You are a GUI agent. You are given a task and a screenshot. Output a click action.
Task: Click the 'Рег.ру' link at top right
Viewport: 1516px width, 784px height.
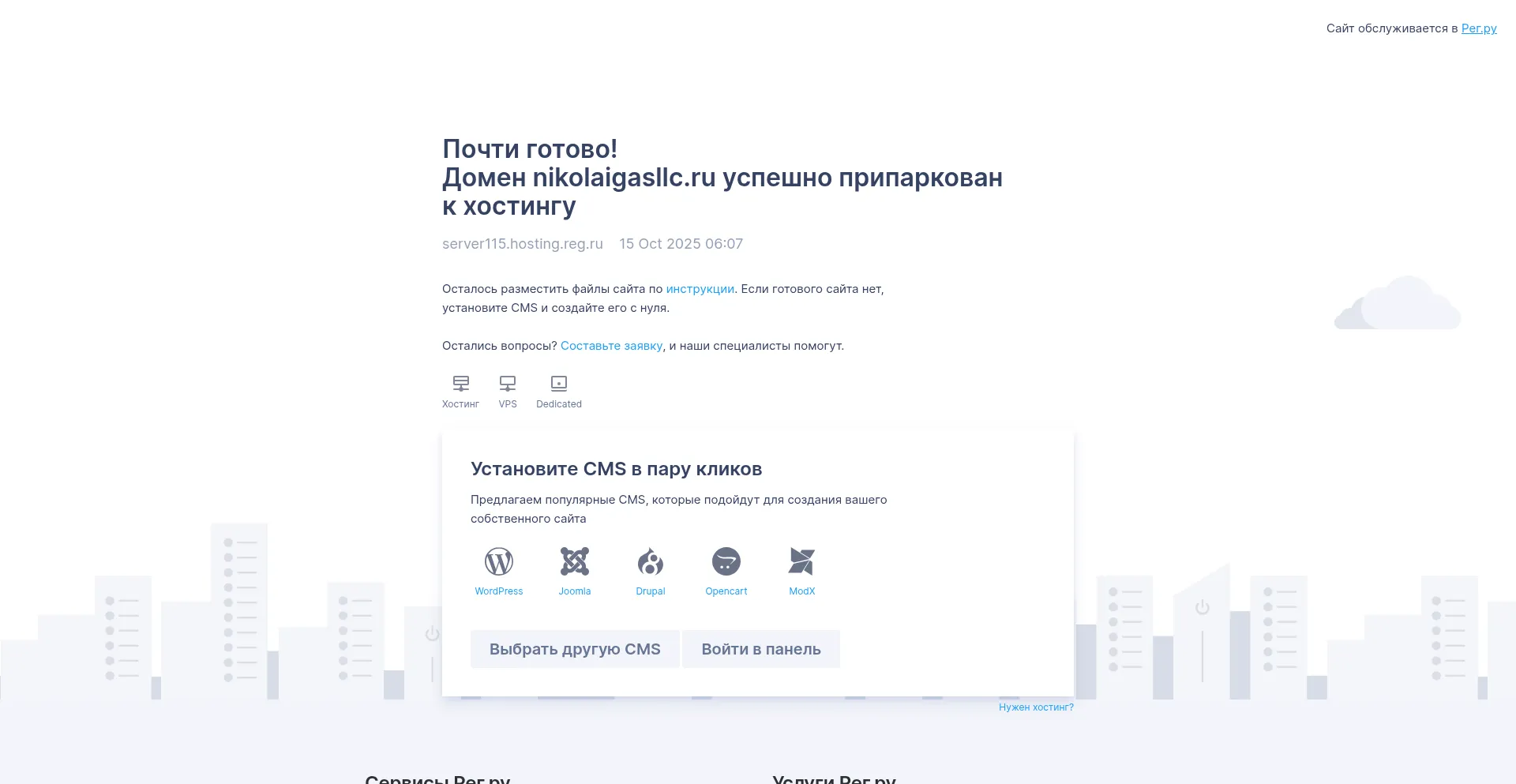pos(1478,28)
